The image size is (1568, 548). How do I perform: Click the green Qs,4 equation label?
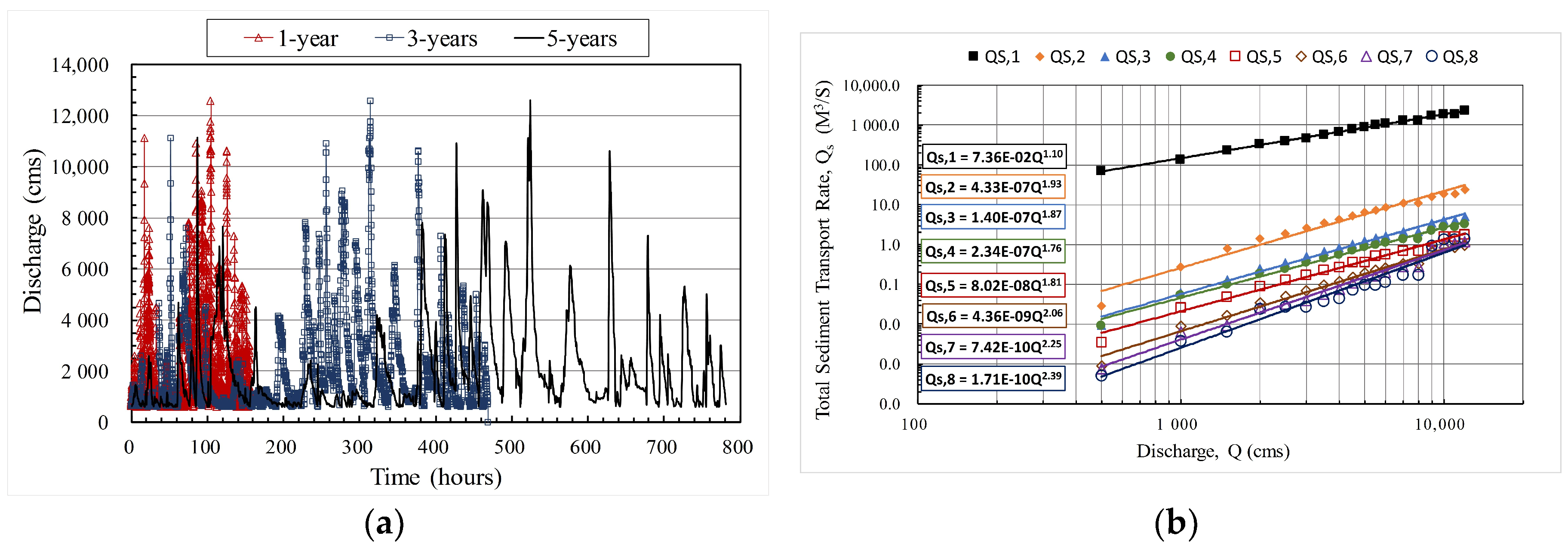pyautogui.click(x=993, y=251)
